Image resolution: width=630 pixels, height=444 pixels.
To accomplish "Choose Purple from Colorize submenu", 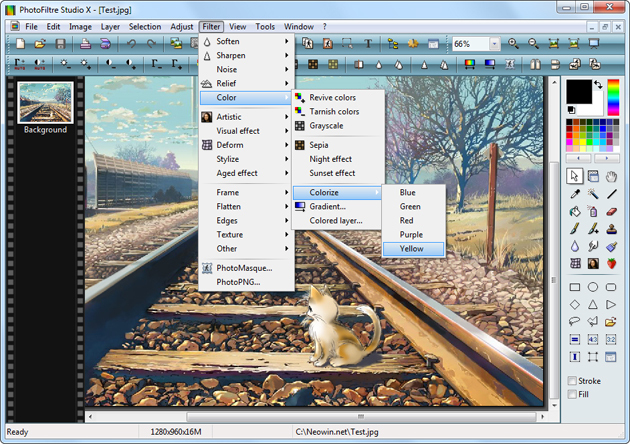I will point(413,235).
